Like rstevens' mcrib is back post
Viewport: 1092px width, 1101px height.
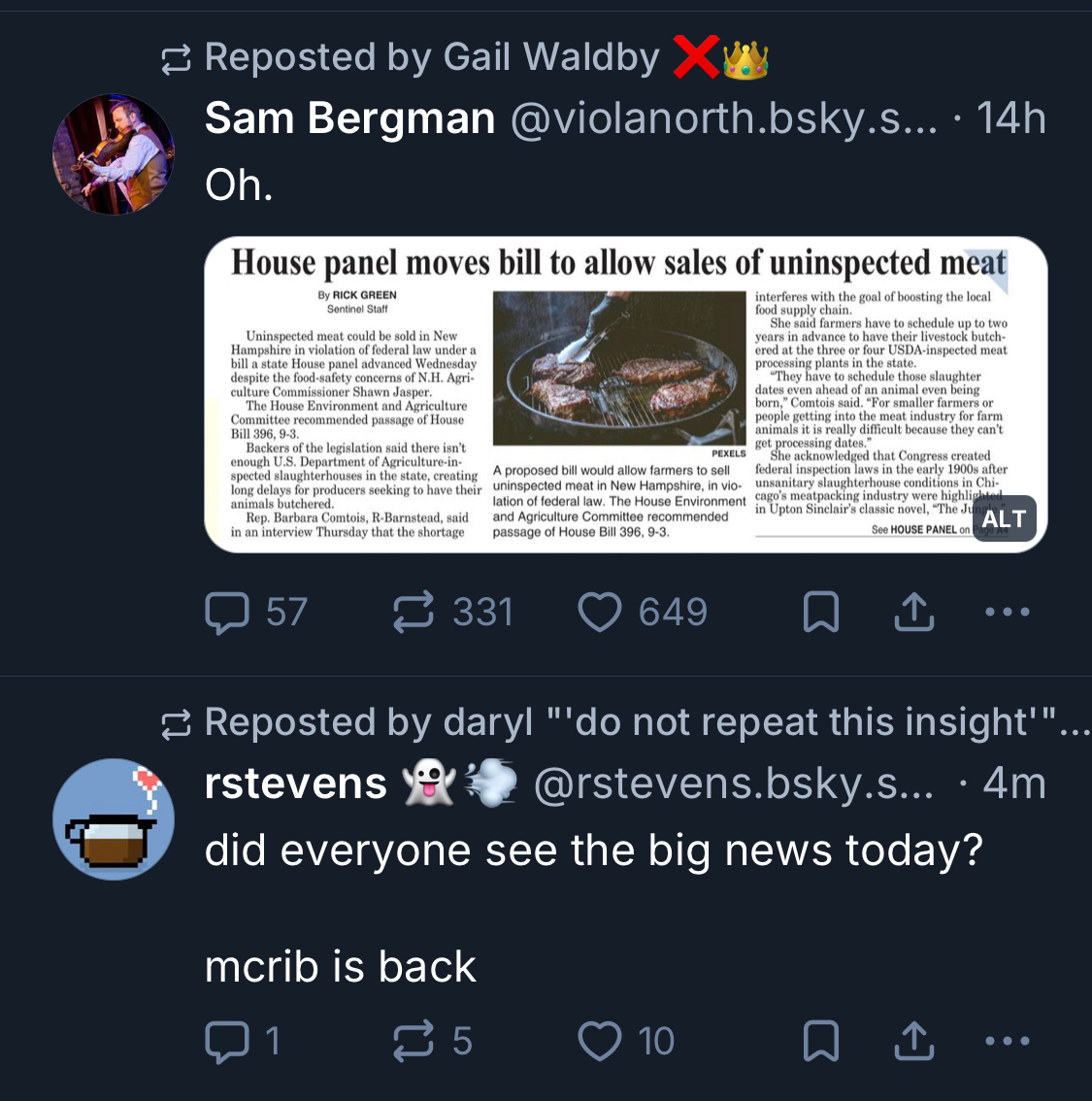pos(600,1042)
